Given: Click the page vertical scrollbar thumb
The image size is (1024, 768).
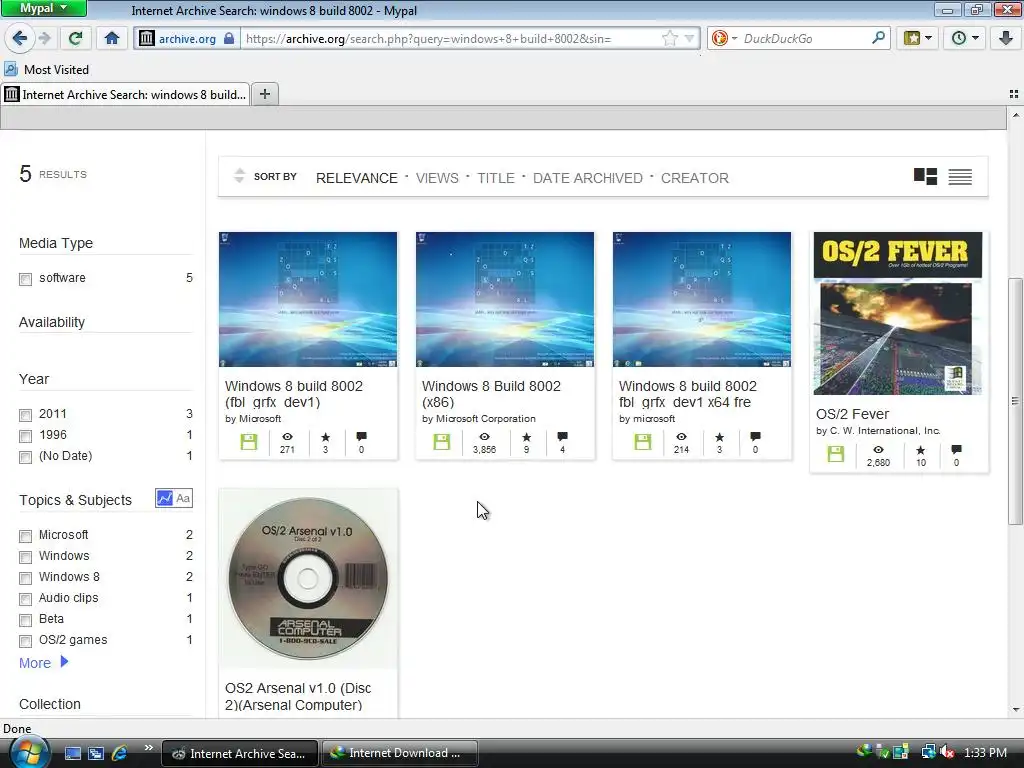Looking at the screenshot, I should point(1015,401).
